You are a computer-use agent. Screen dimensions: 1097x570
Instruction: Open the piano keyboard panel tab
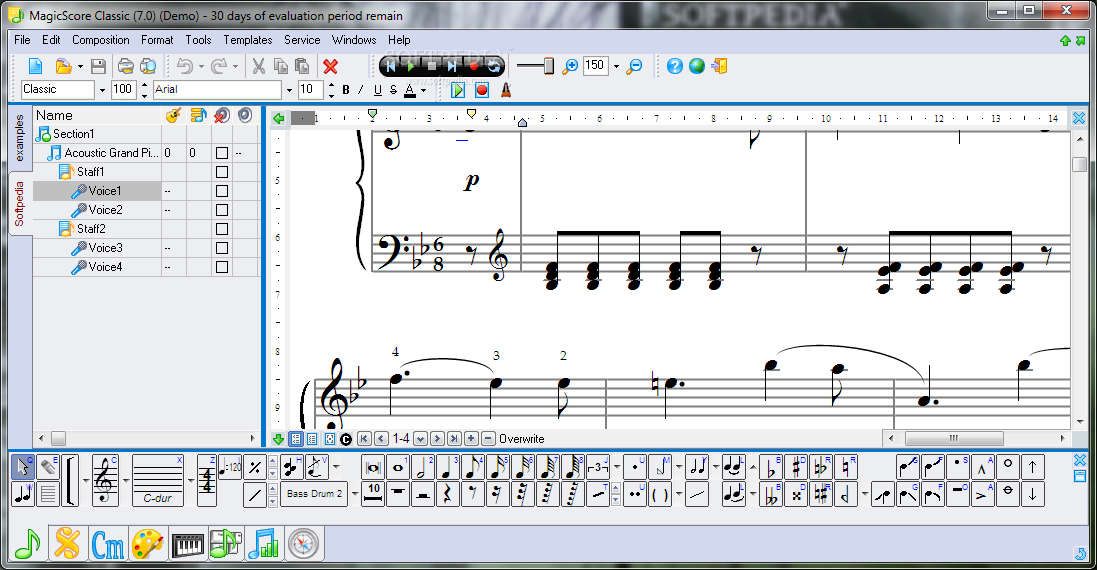(187, 544)
